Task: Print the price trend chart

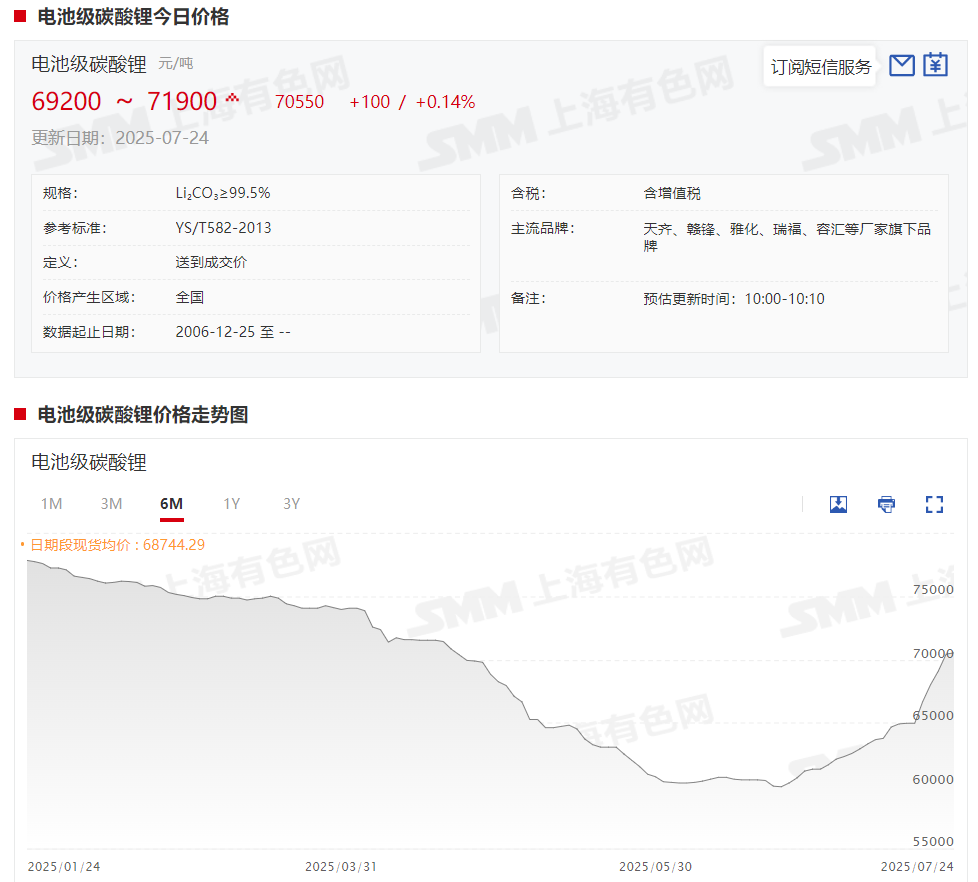Action: (x=886, y=504)
